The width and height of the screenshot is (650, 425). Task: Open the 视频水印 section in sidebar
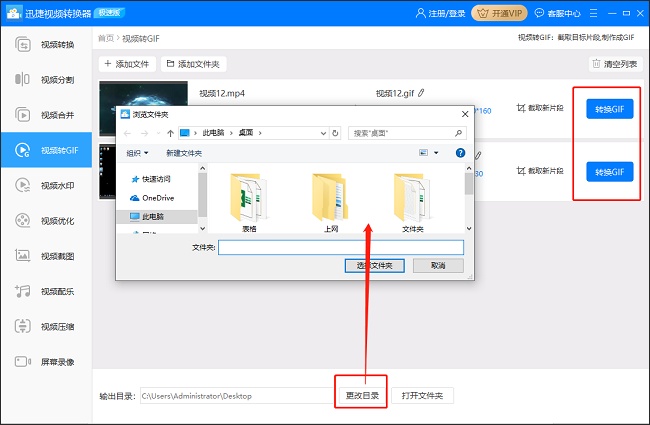(x=46, y=185)
